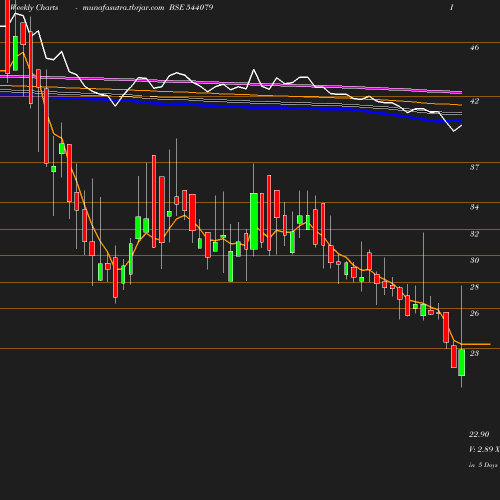Click the 'Weekly Charts' title text
500x500 pixels.
click(34, 7)
